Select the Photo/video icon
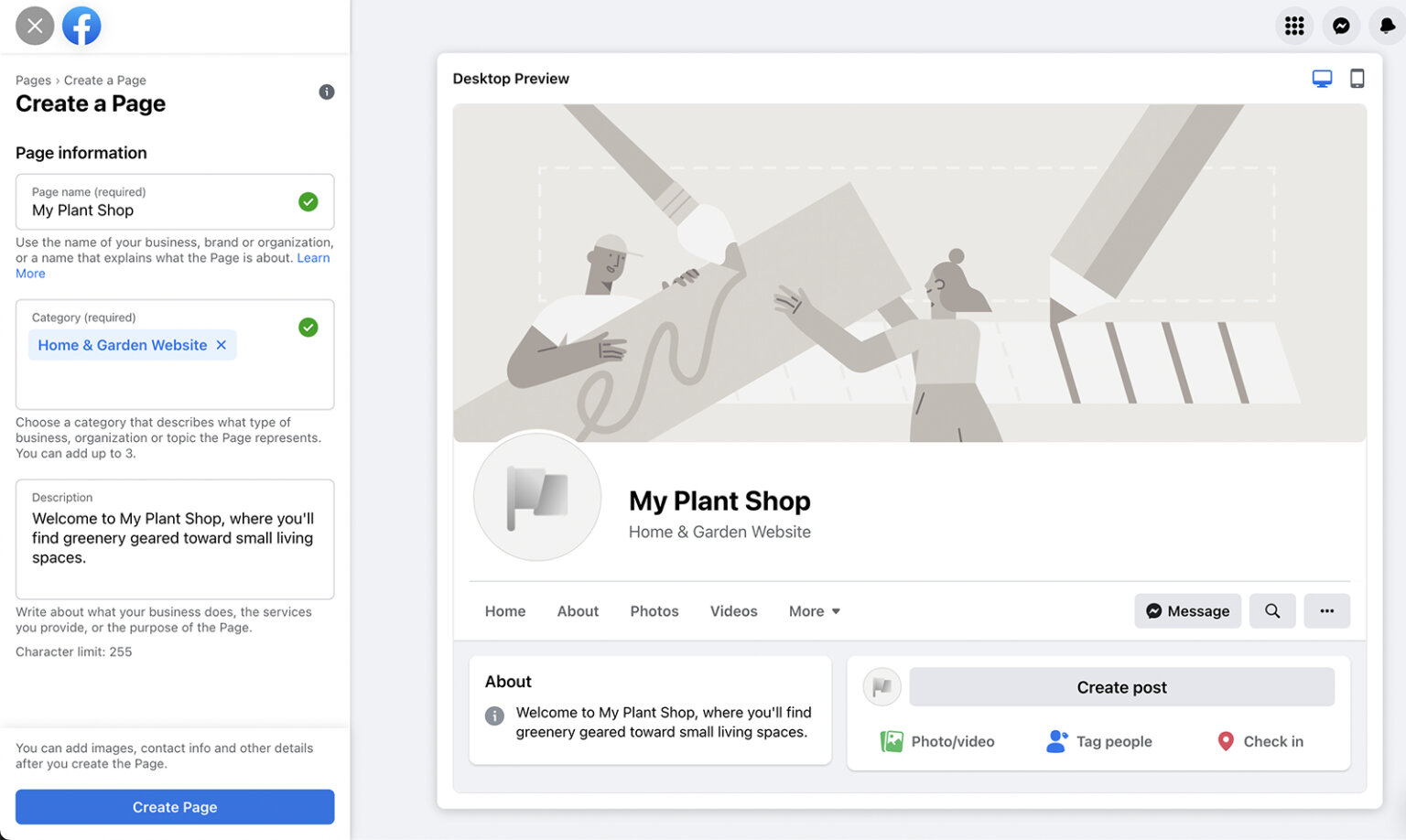 [x=892, y=740]
